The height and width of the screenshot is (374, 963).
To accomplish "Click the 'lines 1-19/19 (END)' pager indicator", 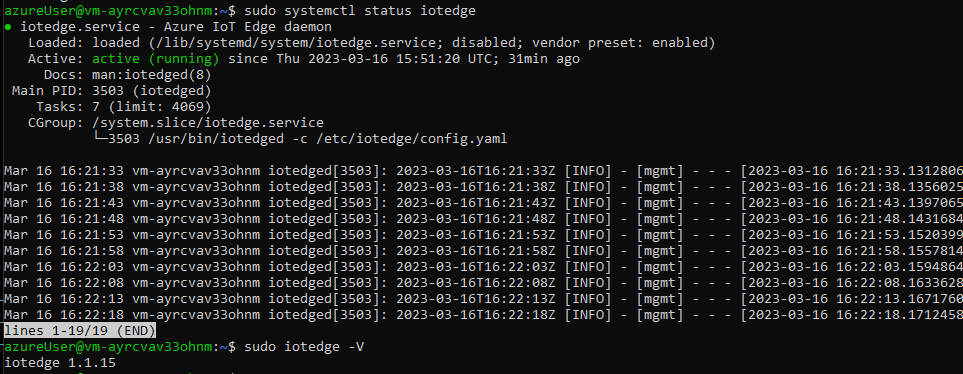I will pyautogui.click(x=79, y=330).
